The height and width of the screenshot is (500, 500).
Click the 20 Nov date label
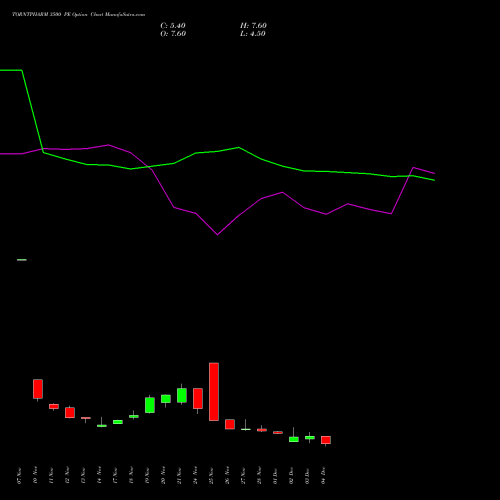pos(163,476)
